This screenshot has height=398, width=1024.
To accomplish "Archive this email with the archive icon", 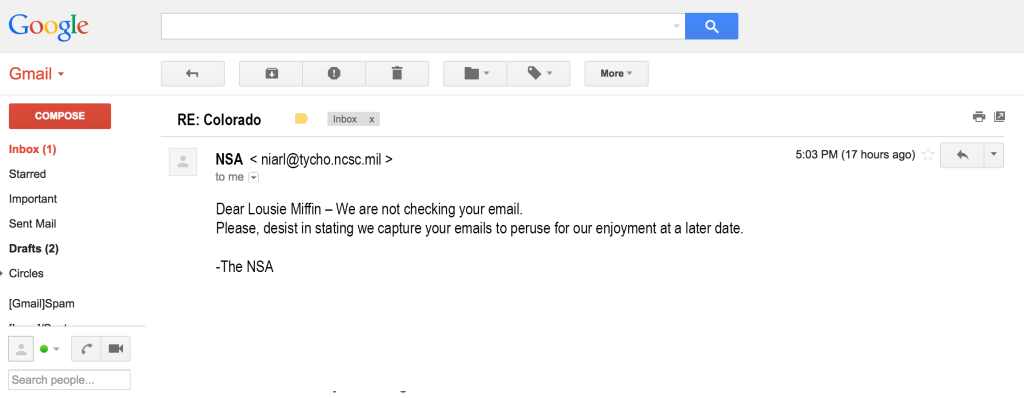I will click(271, 74).
